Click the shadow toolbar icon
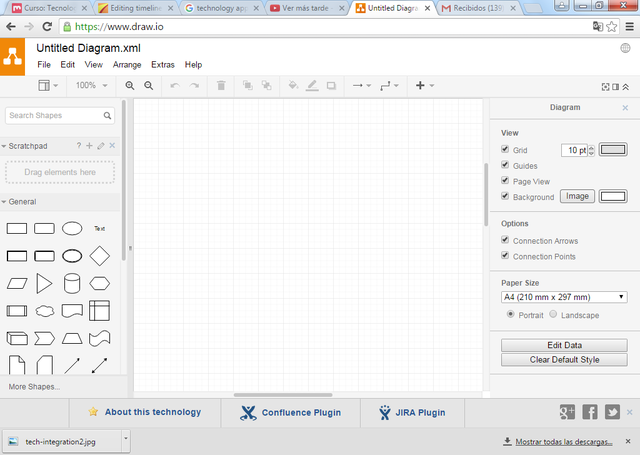The image size is (640, 455). tap(331, 86)
